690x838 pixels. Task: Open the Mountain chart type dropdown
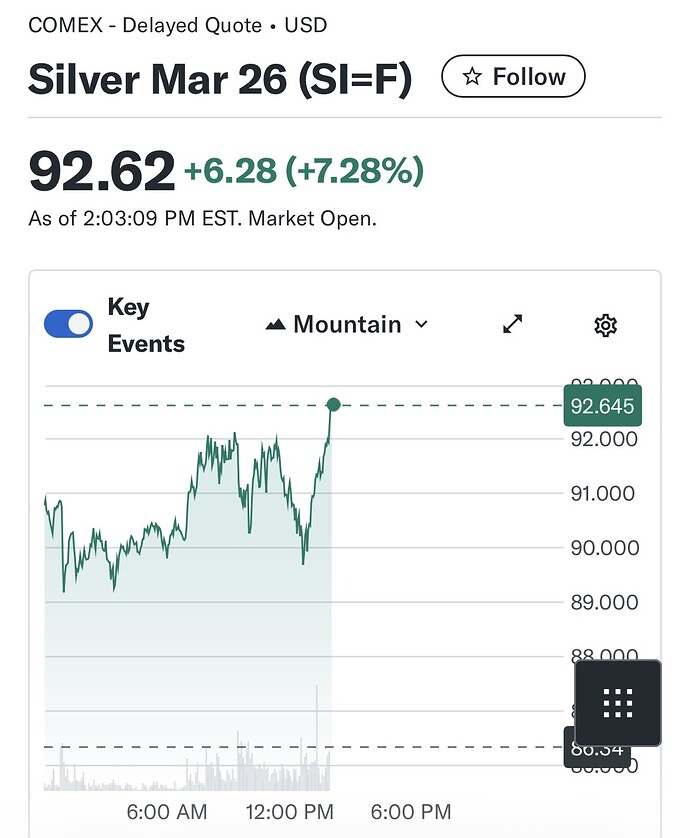pyautogui.click(x=346, y=325)
